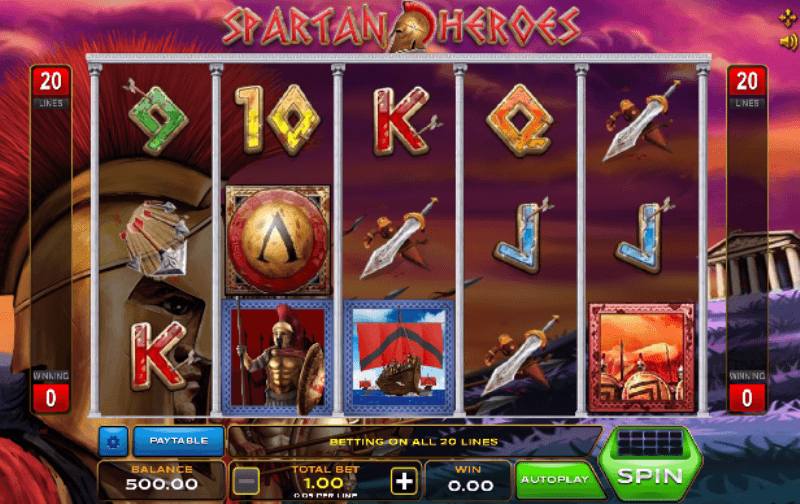Decrease total bet with minus button
Image resolution: width=800 pixels, height=504 pixels.
[x=246, y=481]
